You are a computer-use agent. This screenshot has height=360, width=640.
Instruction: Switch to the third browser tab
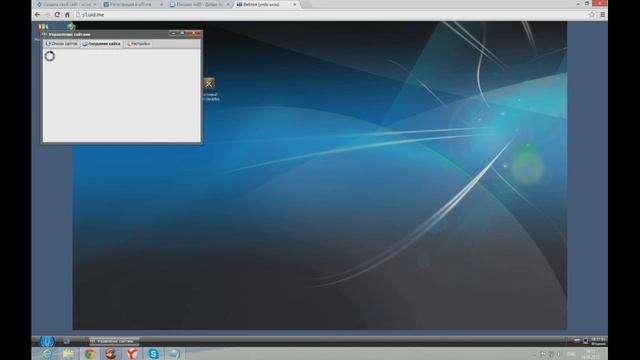click(x=199, y=4)
